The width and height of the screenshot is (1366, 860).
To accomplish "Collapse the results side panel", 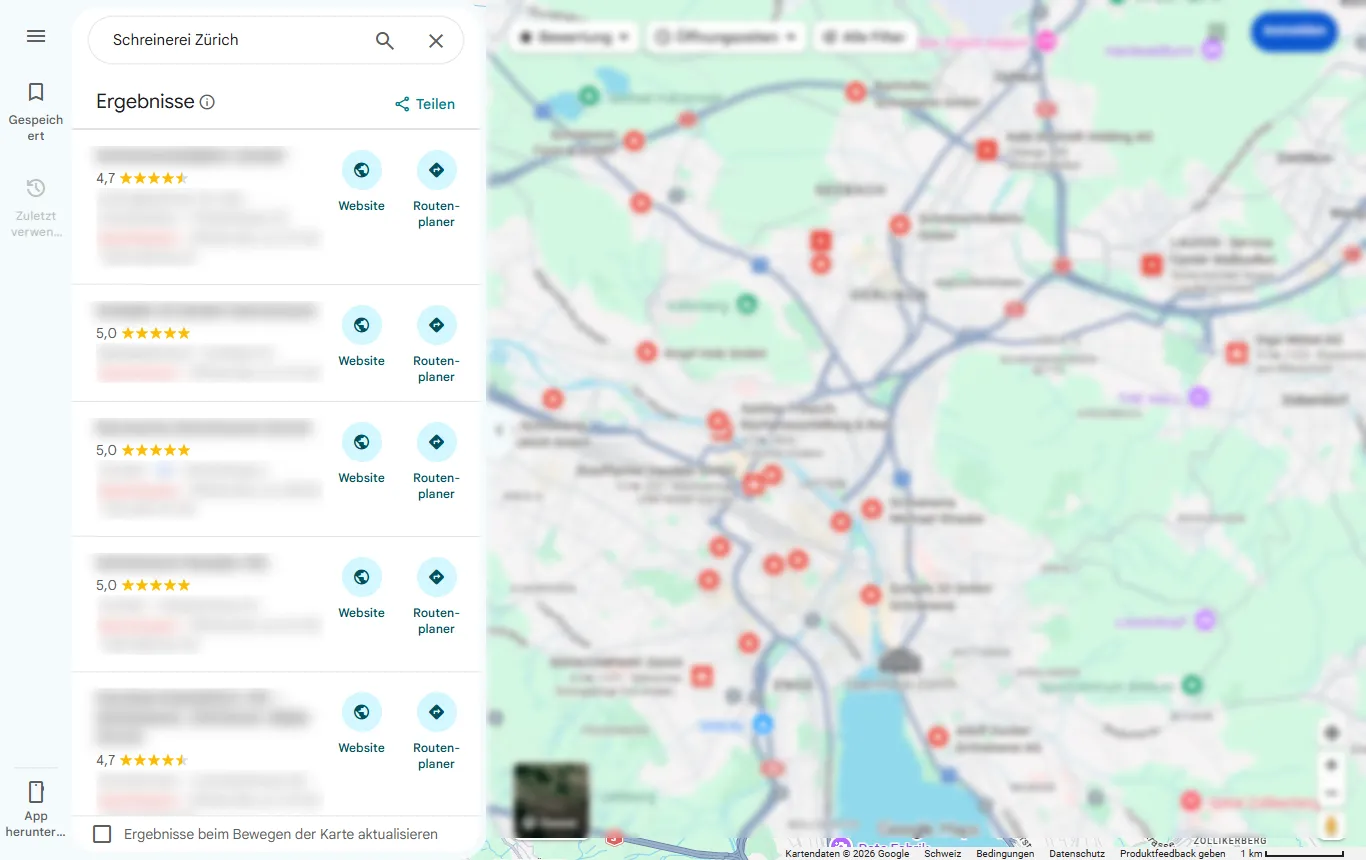I will [x=498, y=430].
